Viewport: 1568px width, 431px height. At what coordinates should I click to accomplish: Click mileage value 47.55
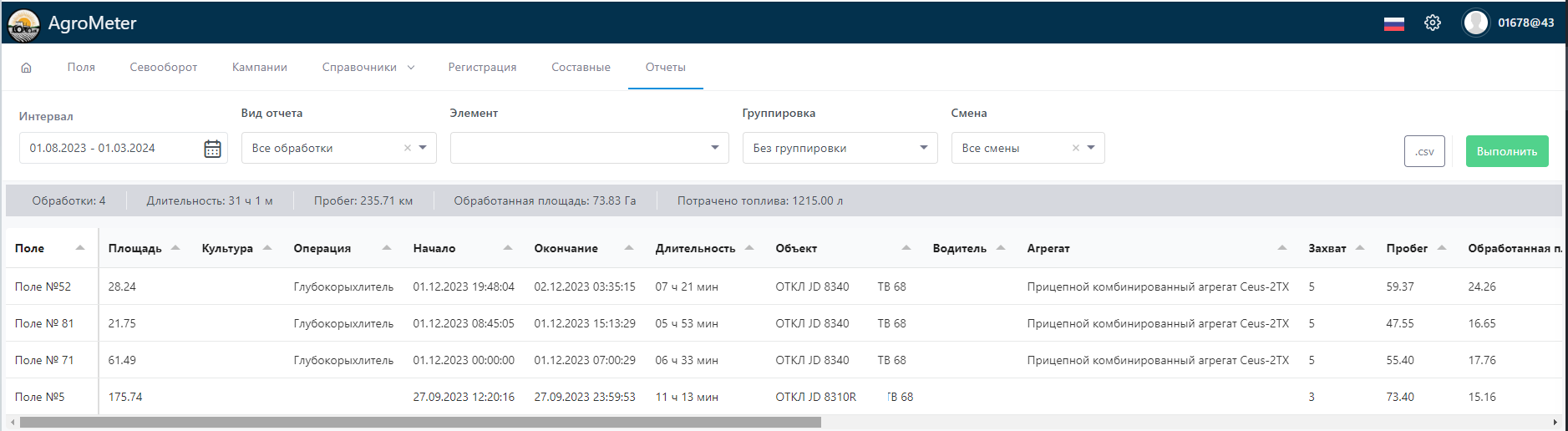(x=1400, y=323)
